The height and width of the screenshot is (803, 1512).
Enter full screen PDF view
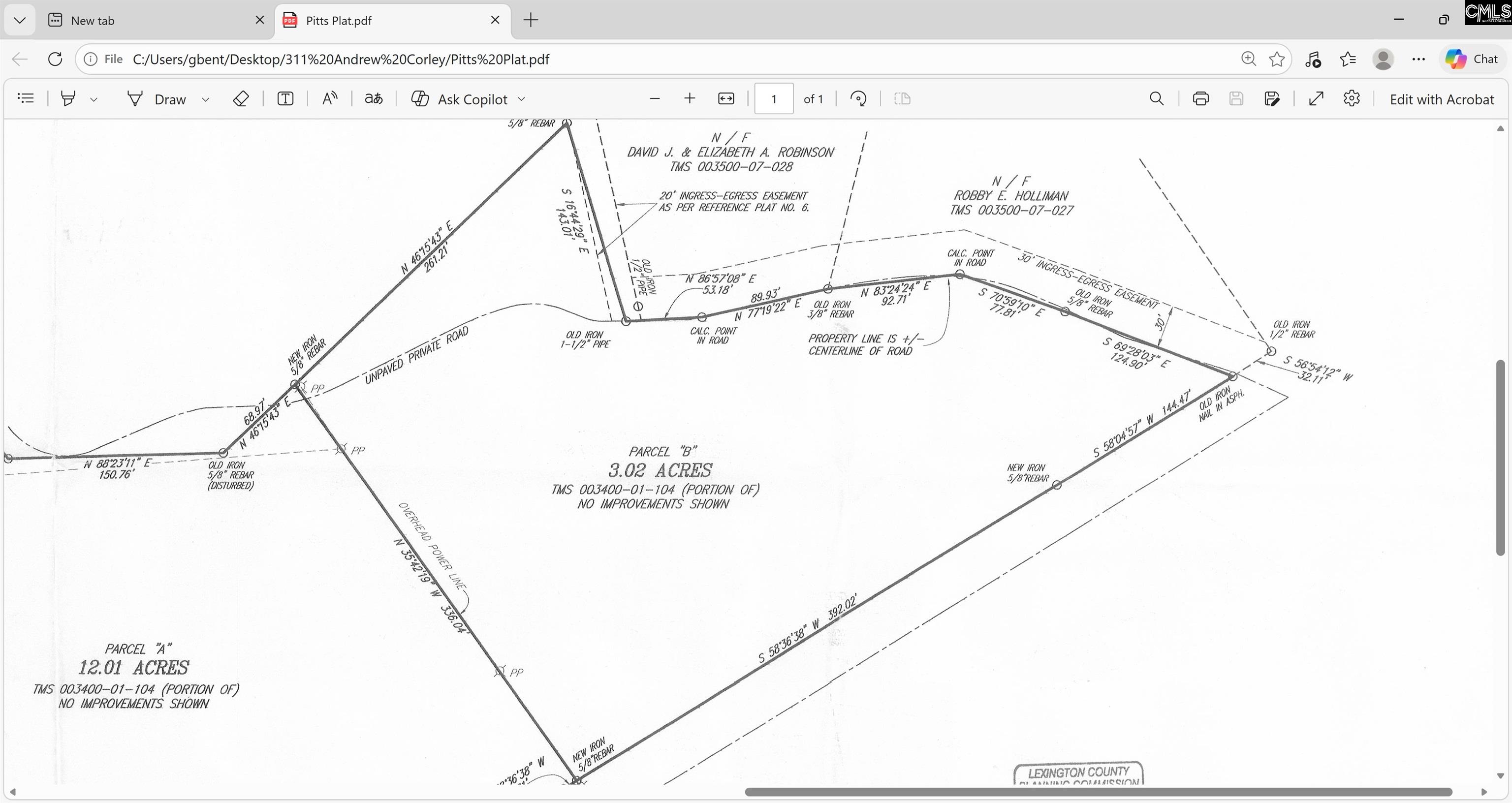(1317, 98)
